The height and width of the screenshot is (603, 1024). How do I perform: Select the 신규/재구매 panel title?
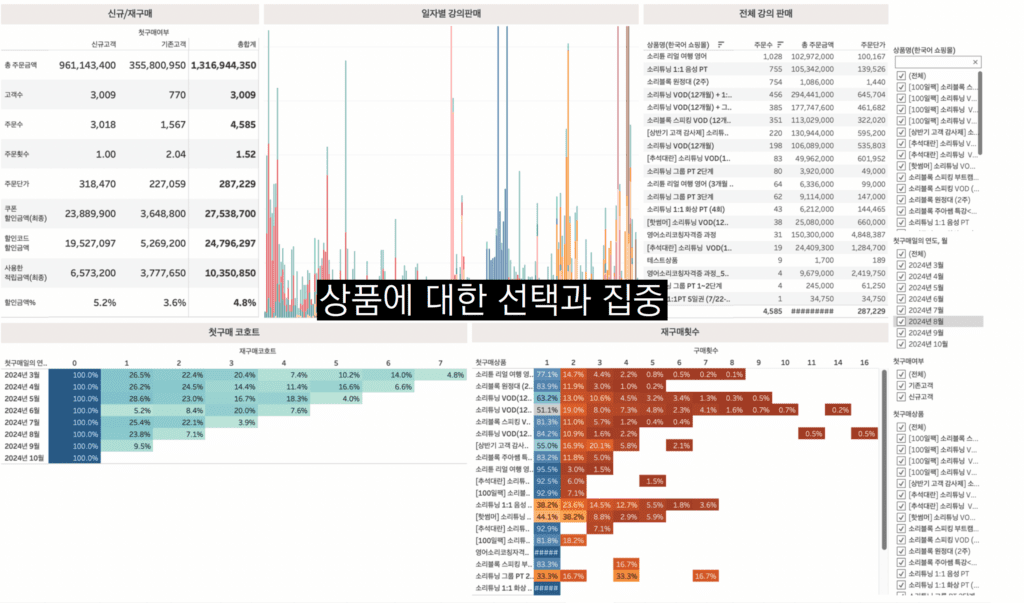coord(129,14)
